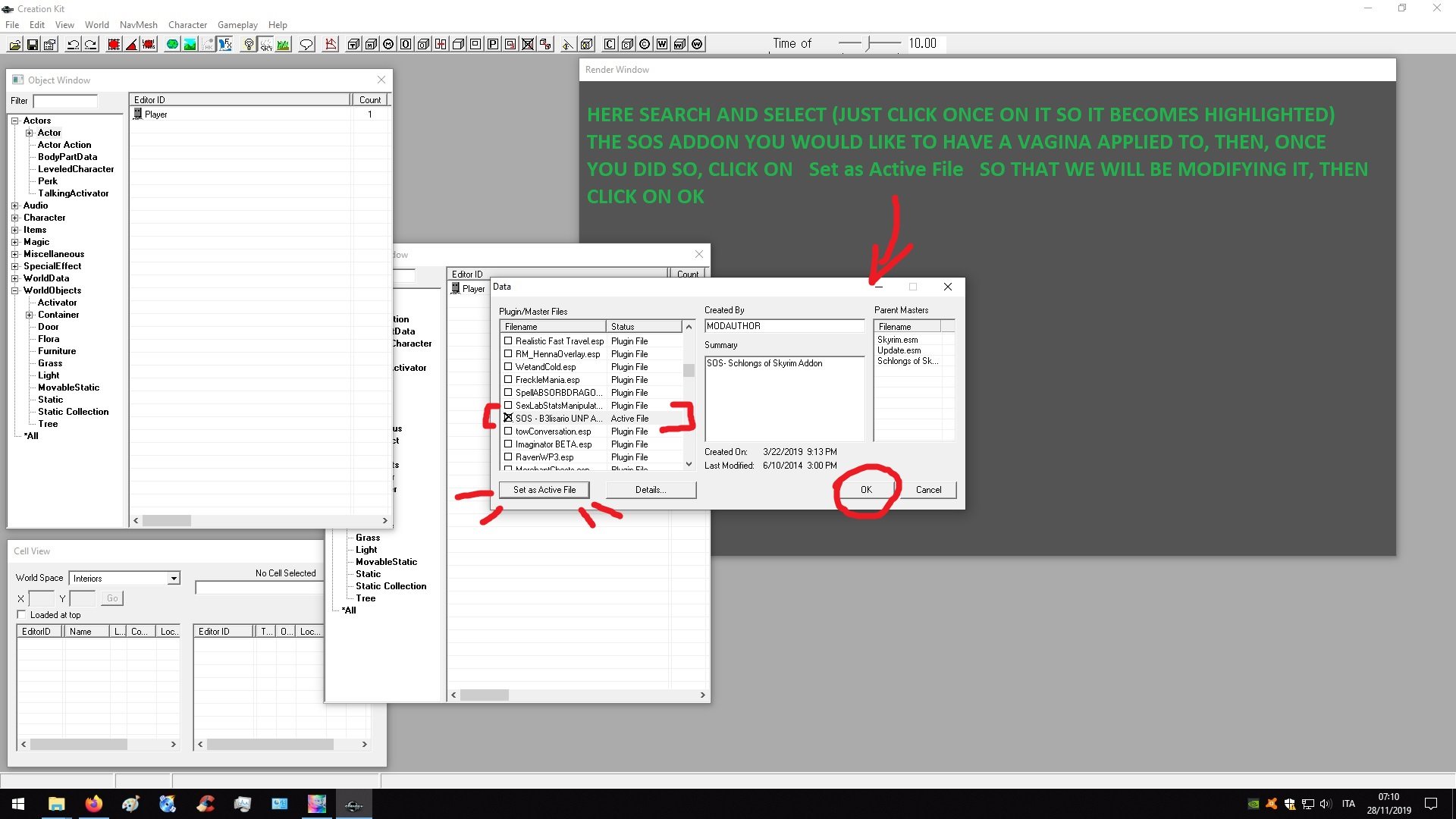Click the circled W toolbar icon
Screen dimensions: 1456x819
697,45
